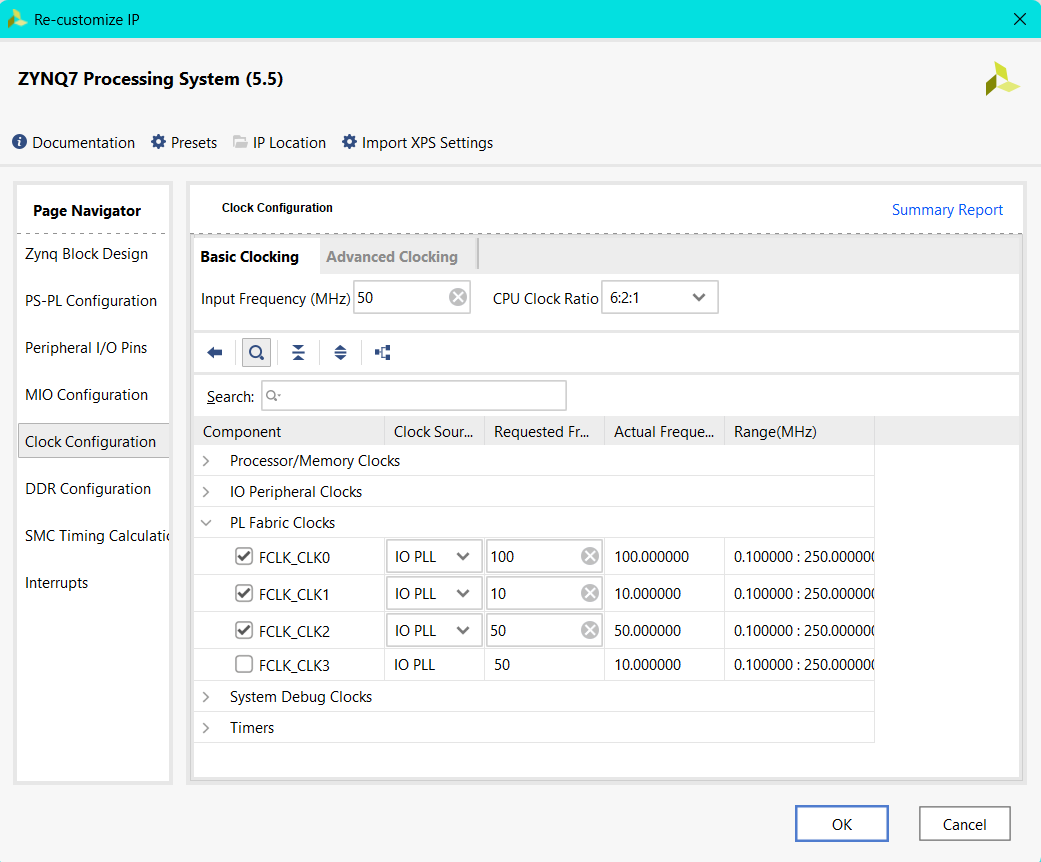
Task: Click the Documentation info icon
Action: click(20, 142)
